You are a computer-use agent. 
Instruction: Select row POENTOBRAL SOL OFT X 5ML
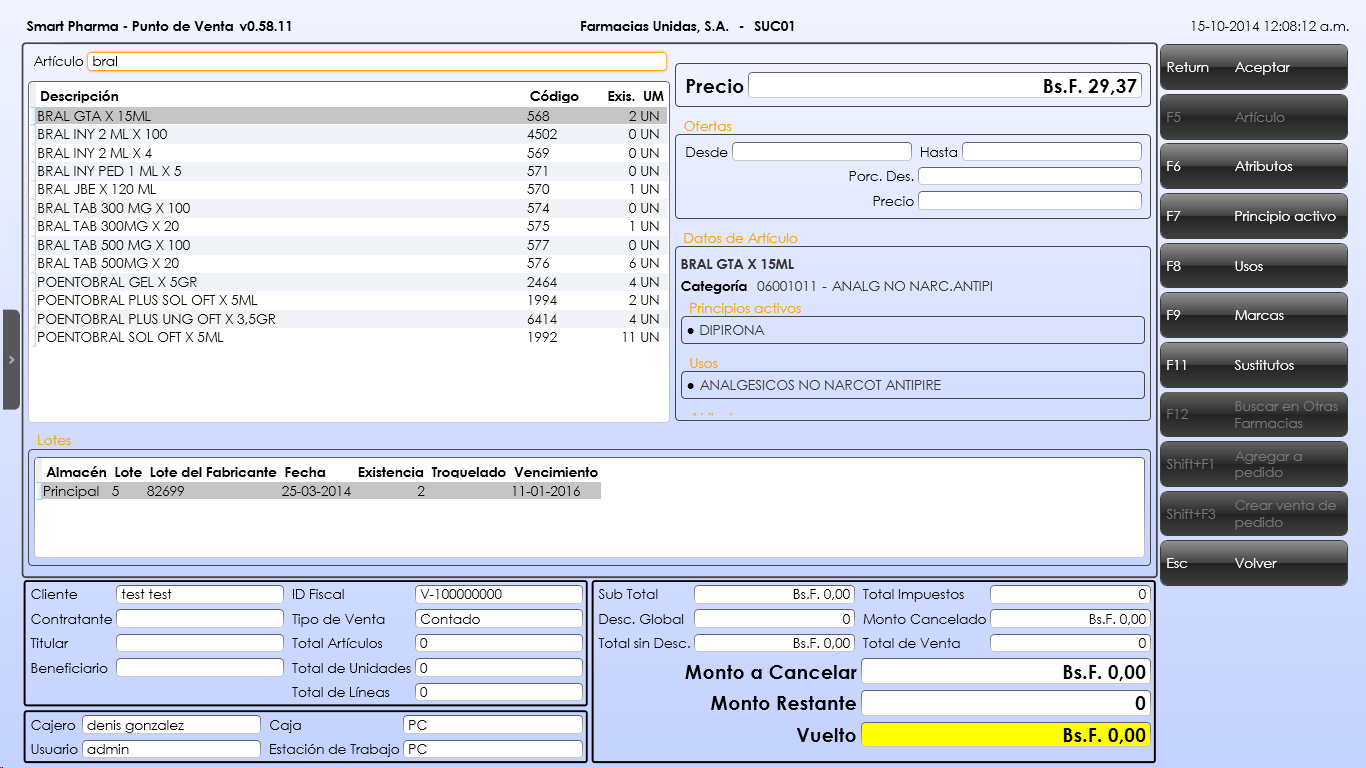click(x=350, y=338)
